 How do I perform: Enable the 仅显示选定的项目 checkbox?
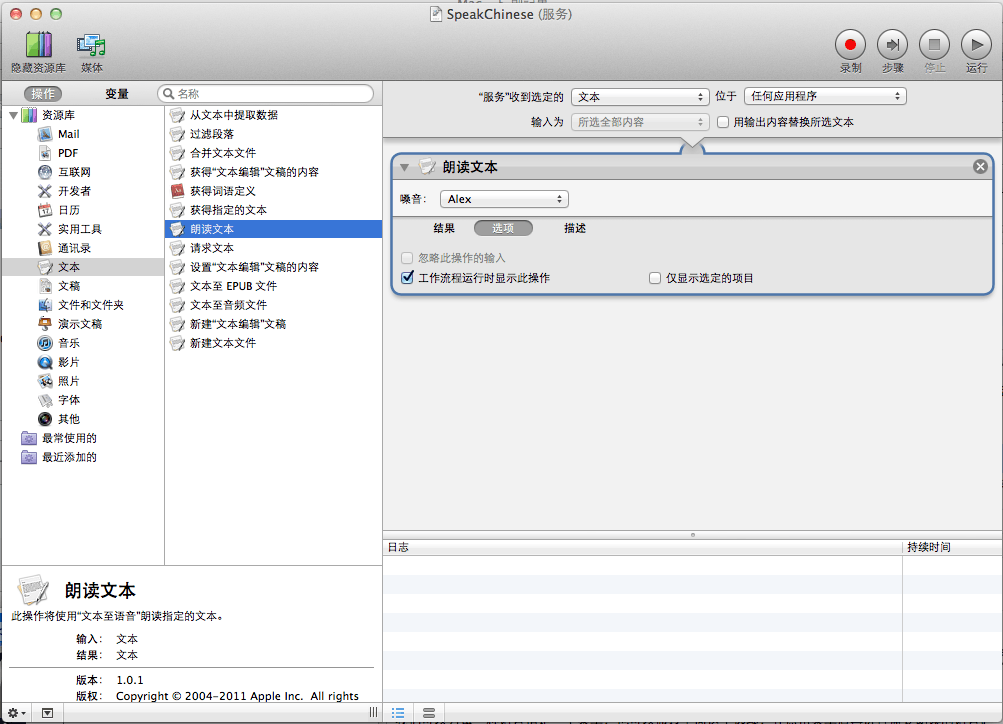(x=654, y=278)
